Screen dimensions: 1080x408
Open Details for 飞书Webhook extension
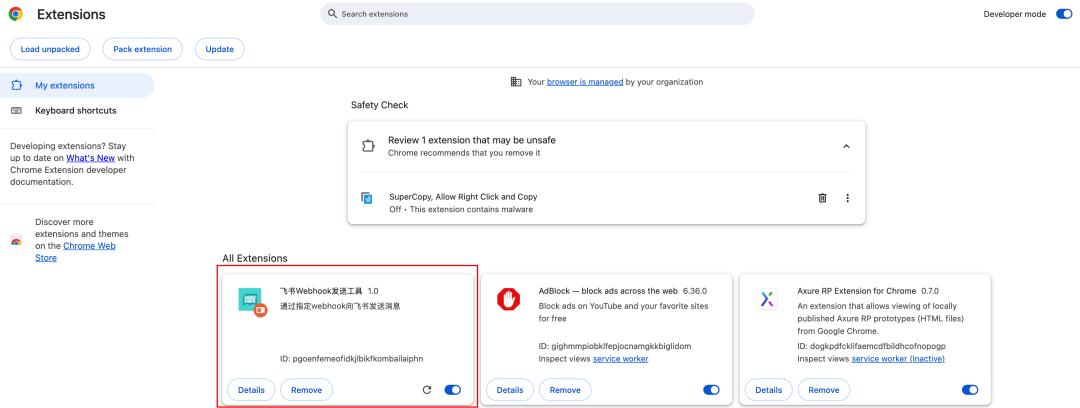tap(251, 390)
